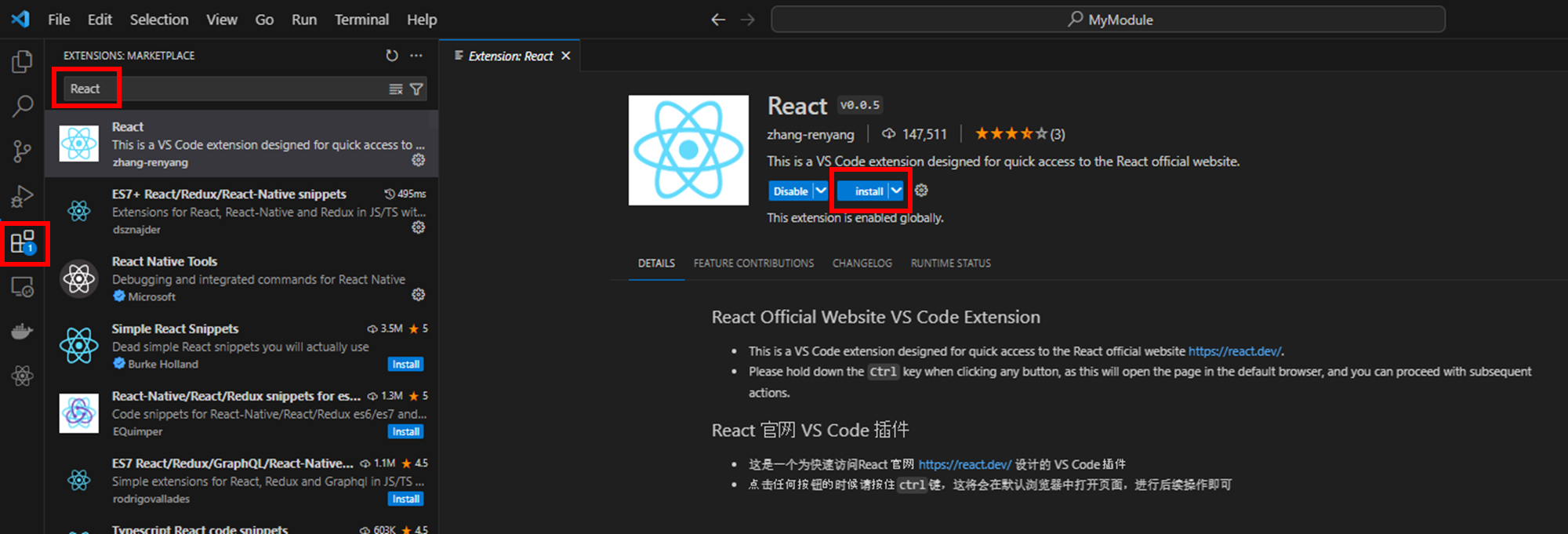
Task: Click the install button in React extension details
Action: coord(863,191)
